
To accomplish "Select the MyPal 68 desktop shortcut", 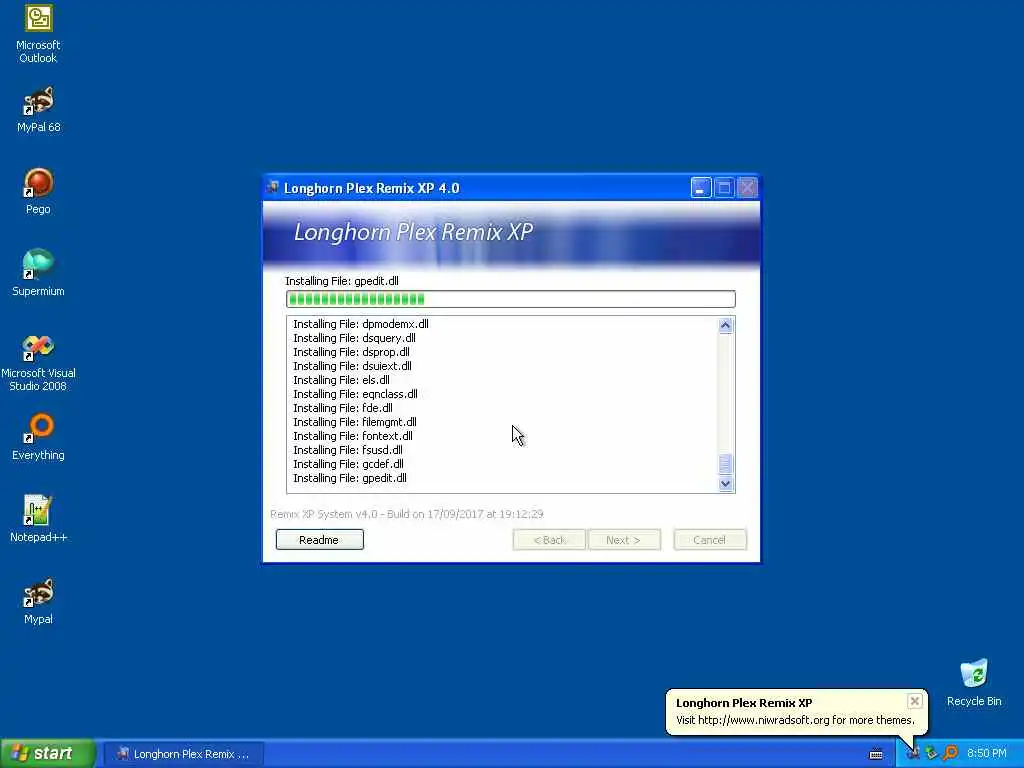I will (x=38, y=109).
